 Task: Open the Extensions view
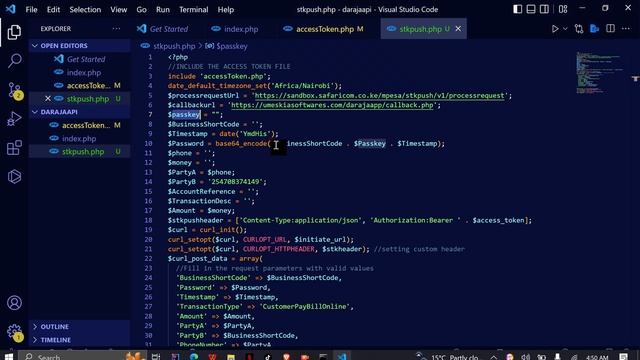pyautogui.click(x=14, y=148)
